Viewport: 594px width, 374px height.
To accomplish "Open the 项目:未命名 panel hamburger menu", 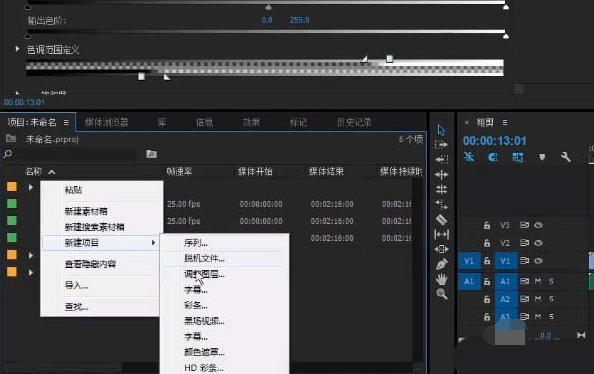I will [x=66, y=122].
